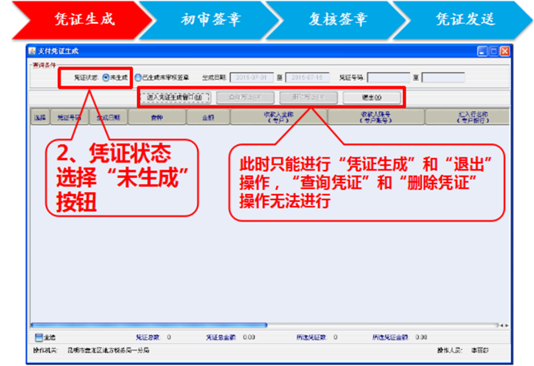Image resolution: width=534 pixels, height=366 pixels.
Task: Maximize the 支付凭证生成 window
Action: [x=493, y=51]
